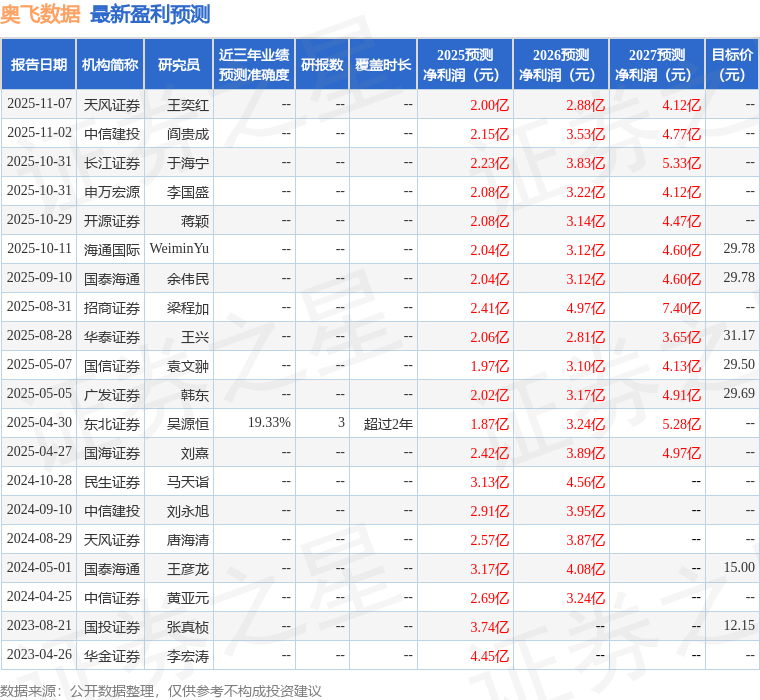
Task: Click the date cell 2025-05-07
Action: point(39,365)
